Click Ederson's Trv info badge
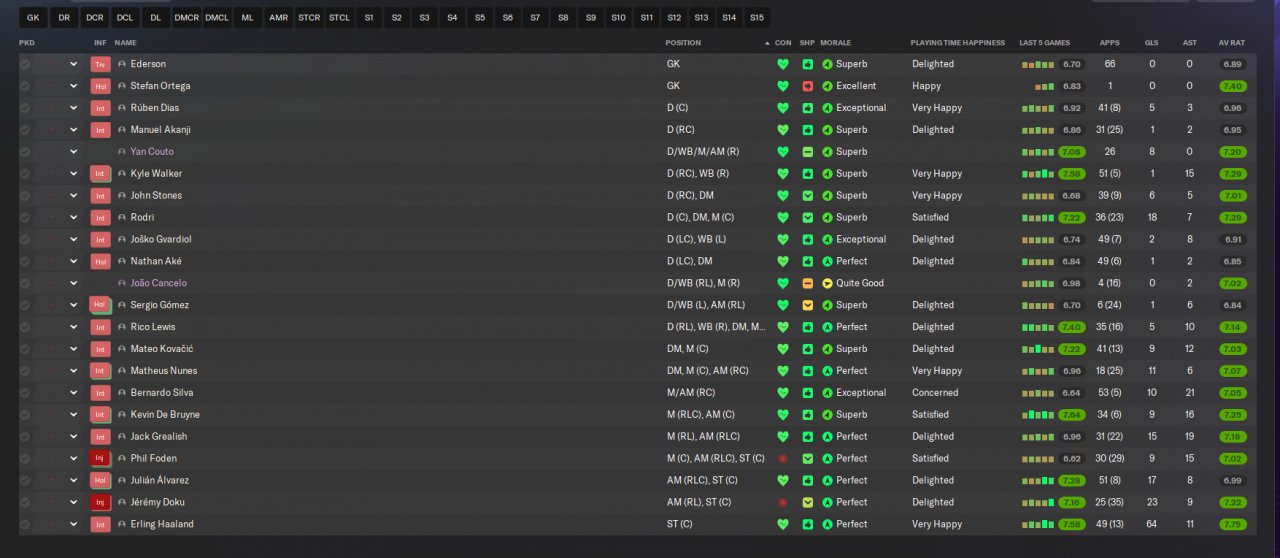 coord(100,64)
